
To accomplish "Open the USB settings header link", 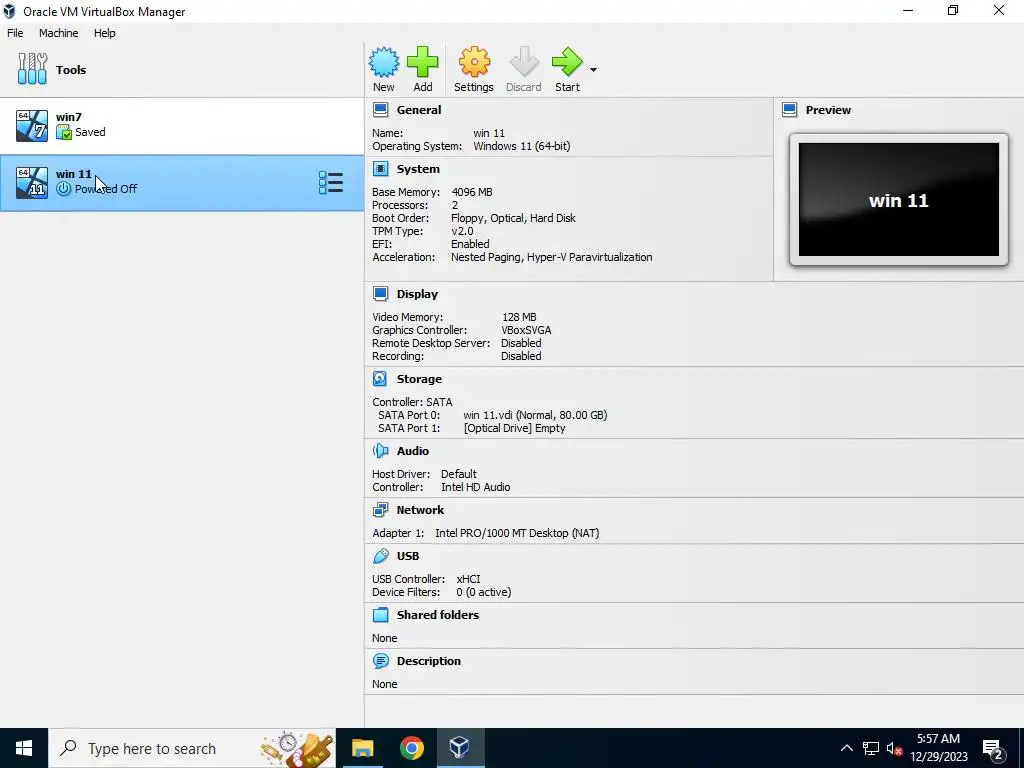I will click(408, 556).
